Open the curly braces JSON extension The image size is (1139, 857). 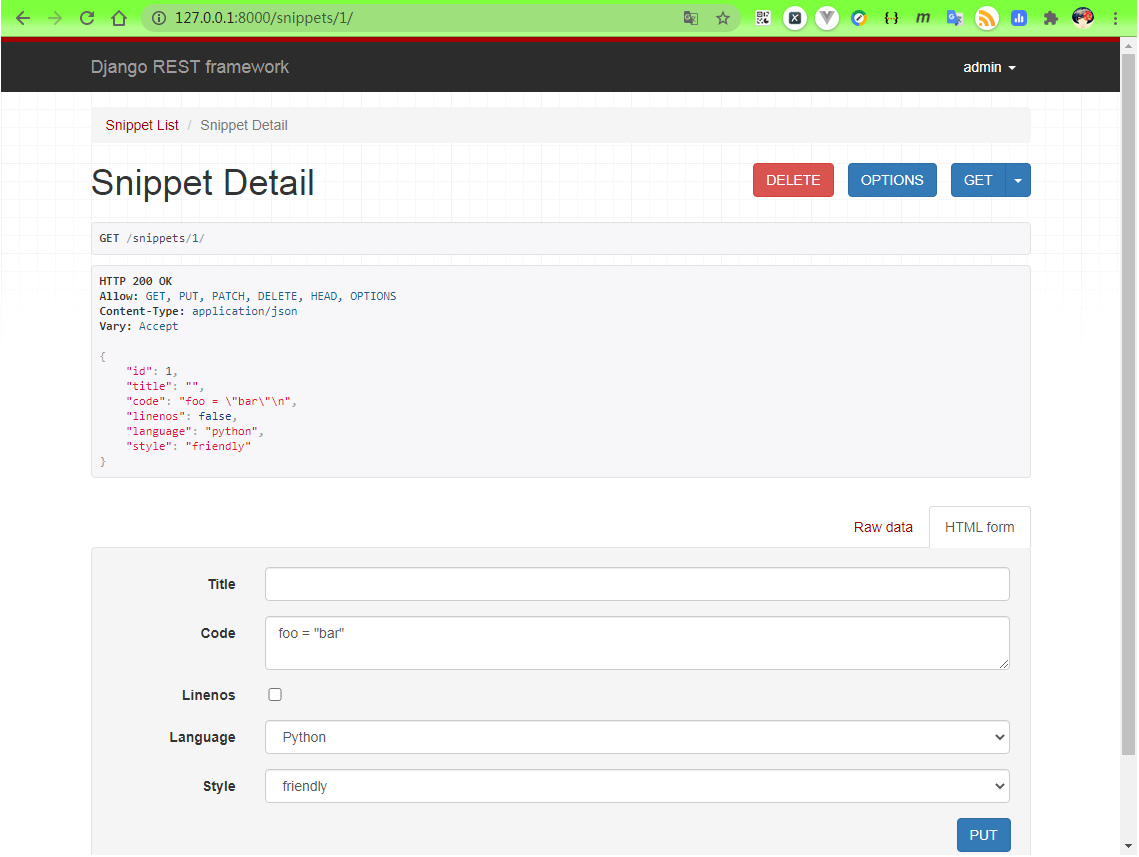[x=891, y=18]
